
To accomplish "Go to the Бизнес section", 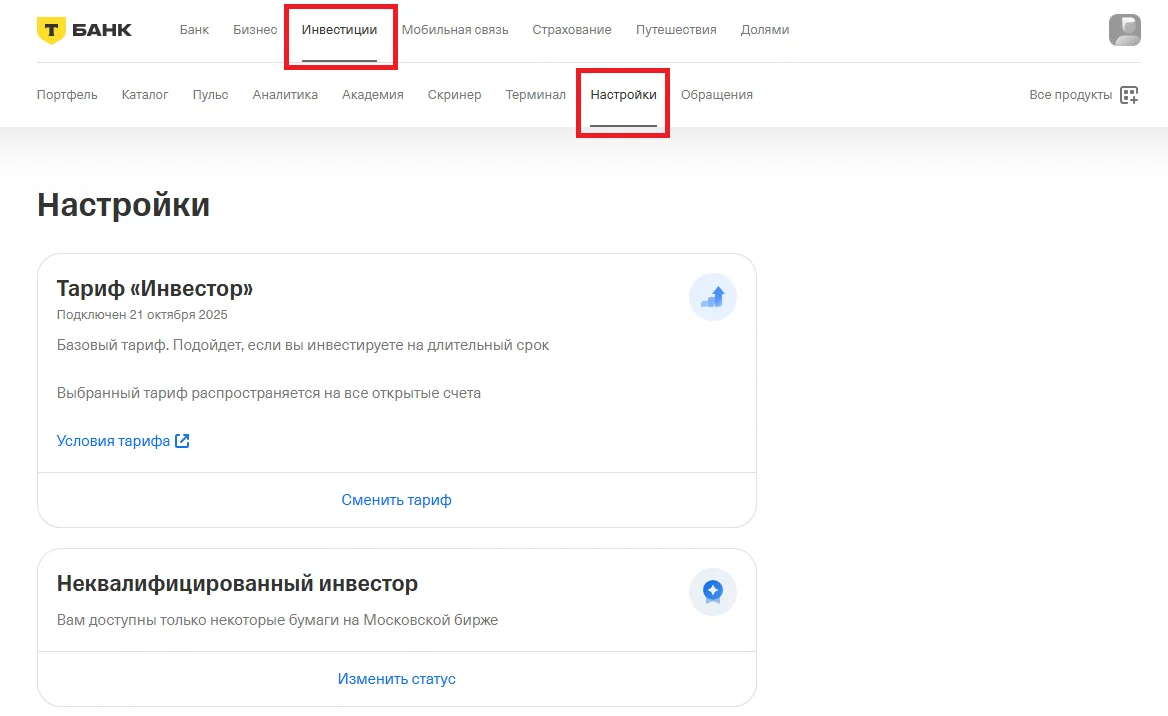I will (255, 30).
